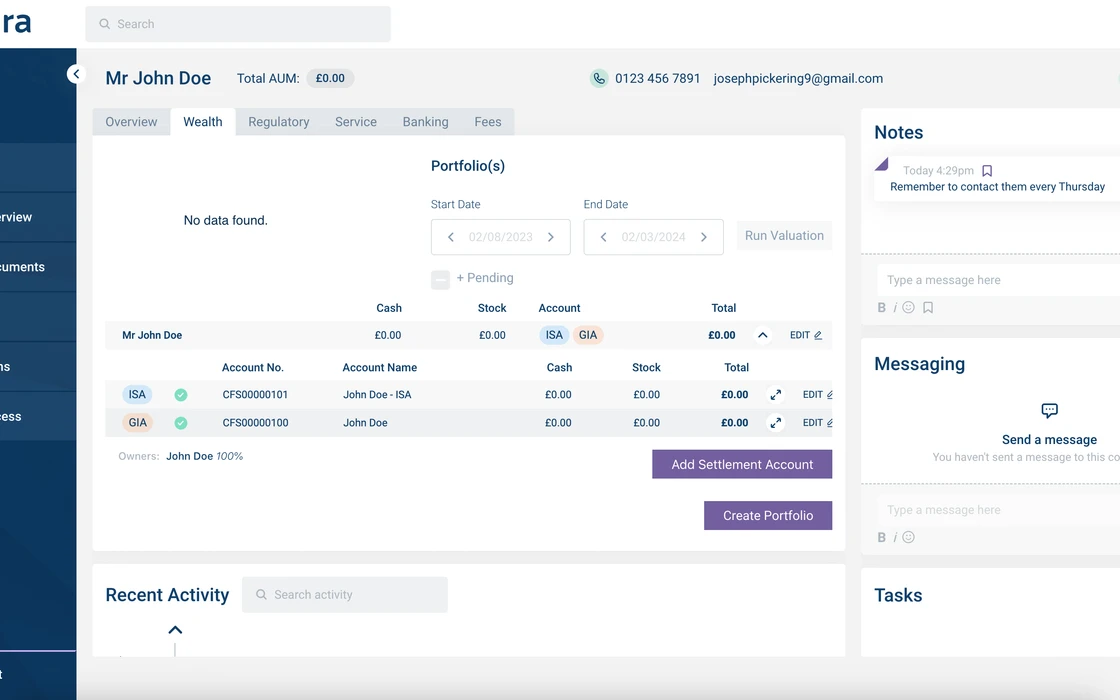Viewport: 1120px width, 700px height.
Task: Click the GIA badge in the Mr John Doe row
Action: [x=588, y=335]
